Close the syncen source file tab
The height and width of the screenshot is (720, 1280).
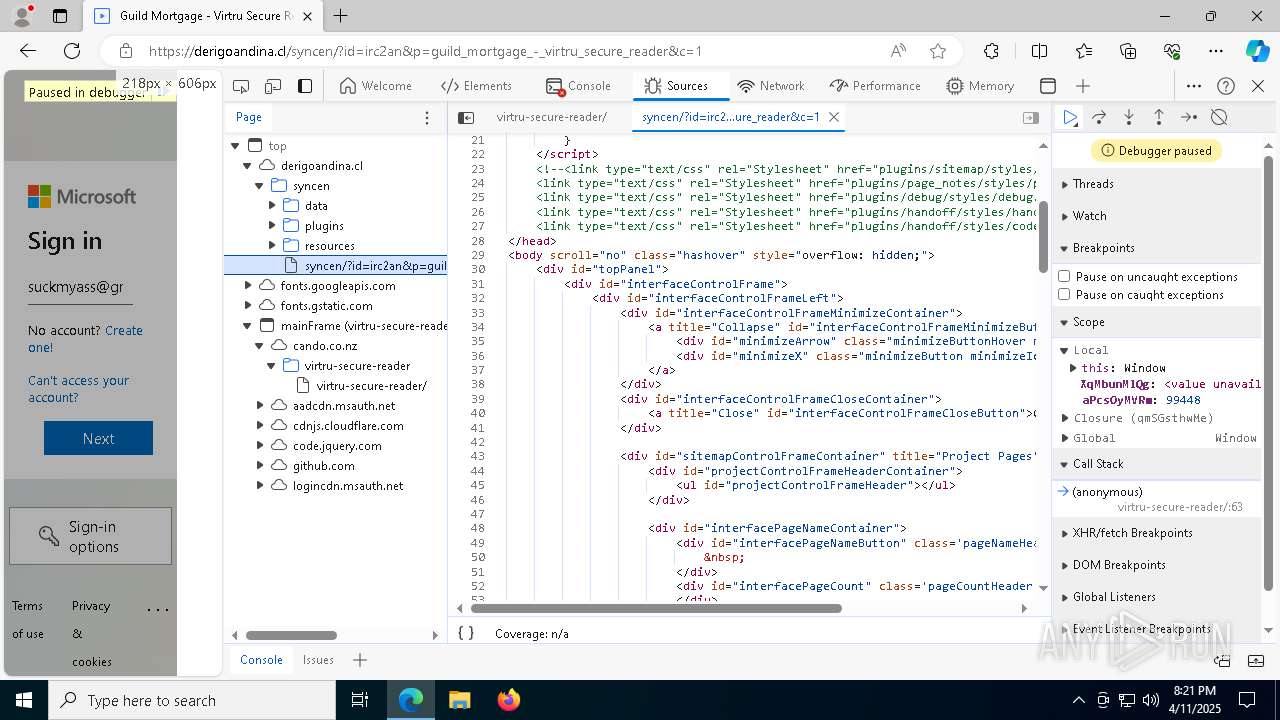pos(833,117)
